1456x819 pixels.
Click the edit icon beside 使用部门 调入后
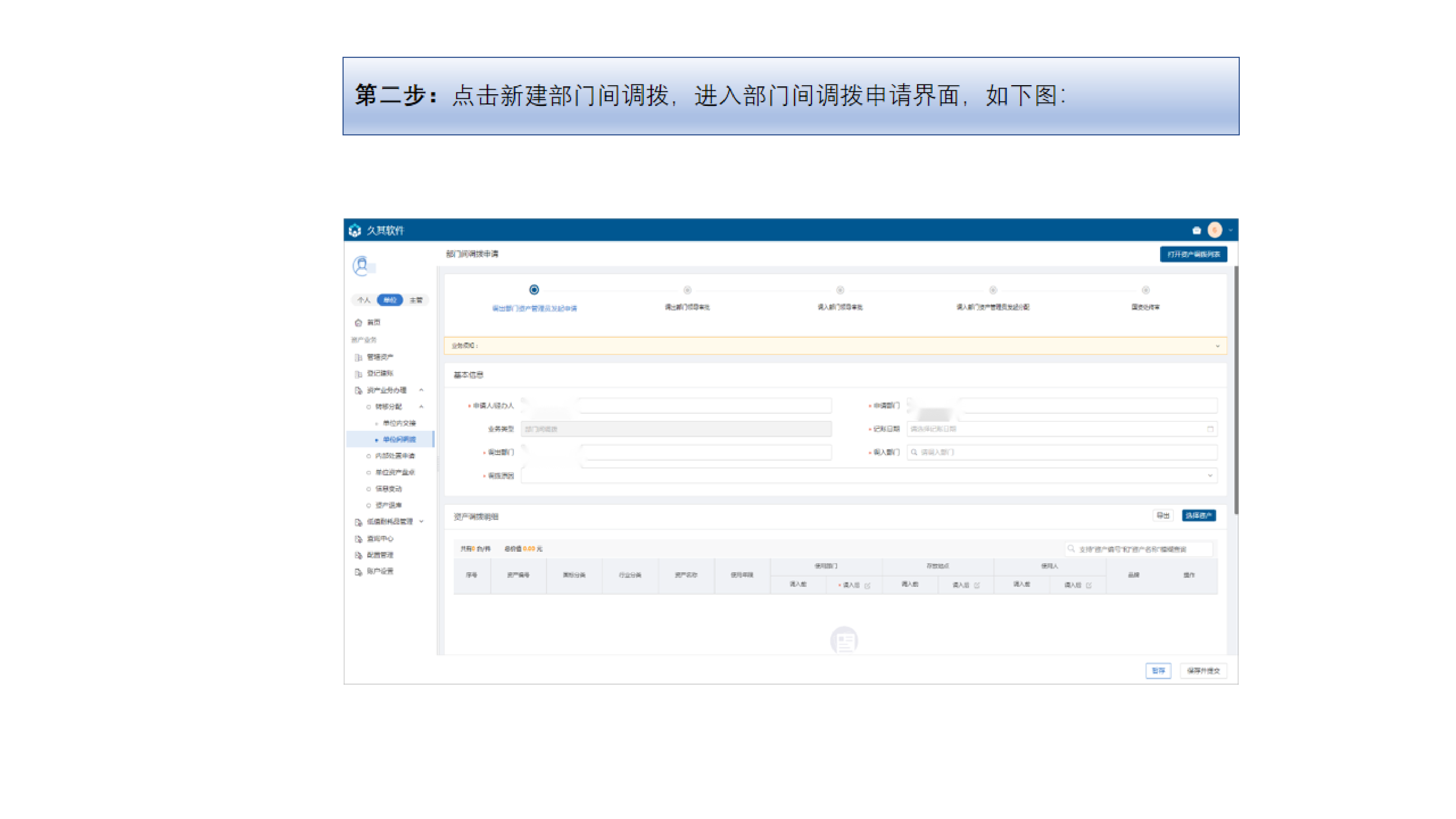[x=868, y=586]
